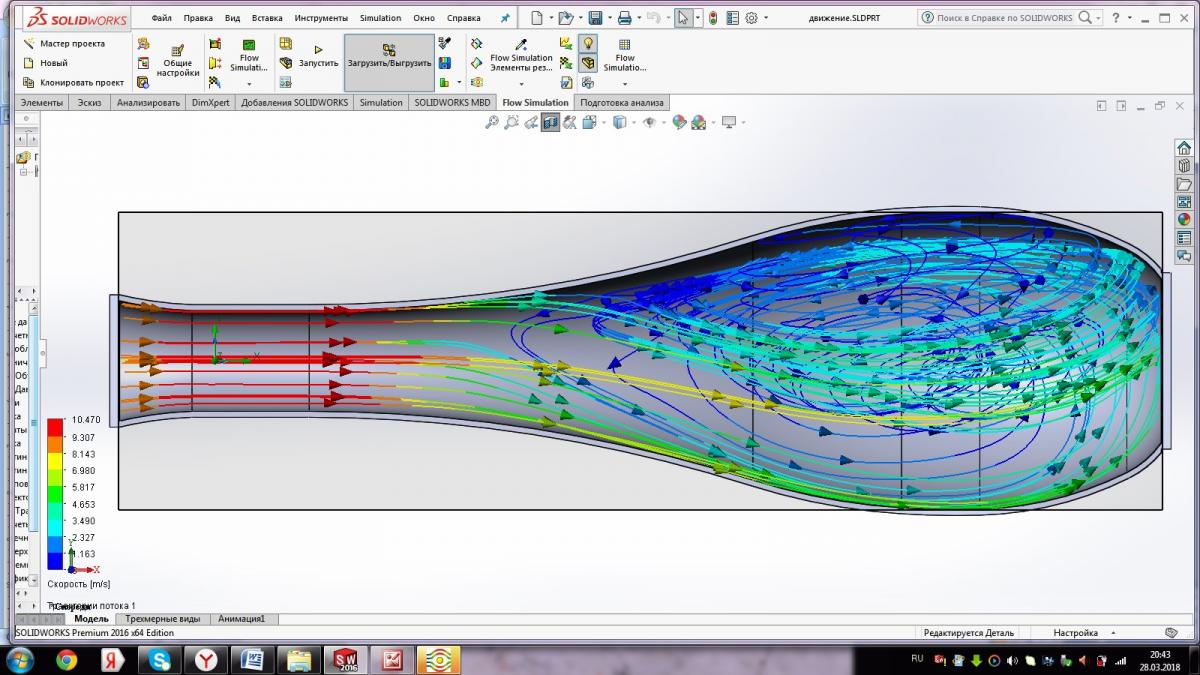Open the Справка menu
This screenshot has width=1200, height=675.
(x=464, y=18)
